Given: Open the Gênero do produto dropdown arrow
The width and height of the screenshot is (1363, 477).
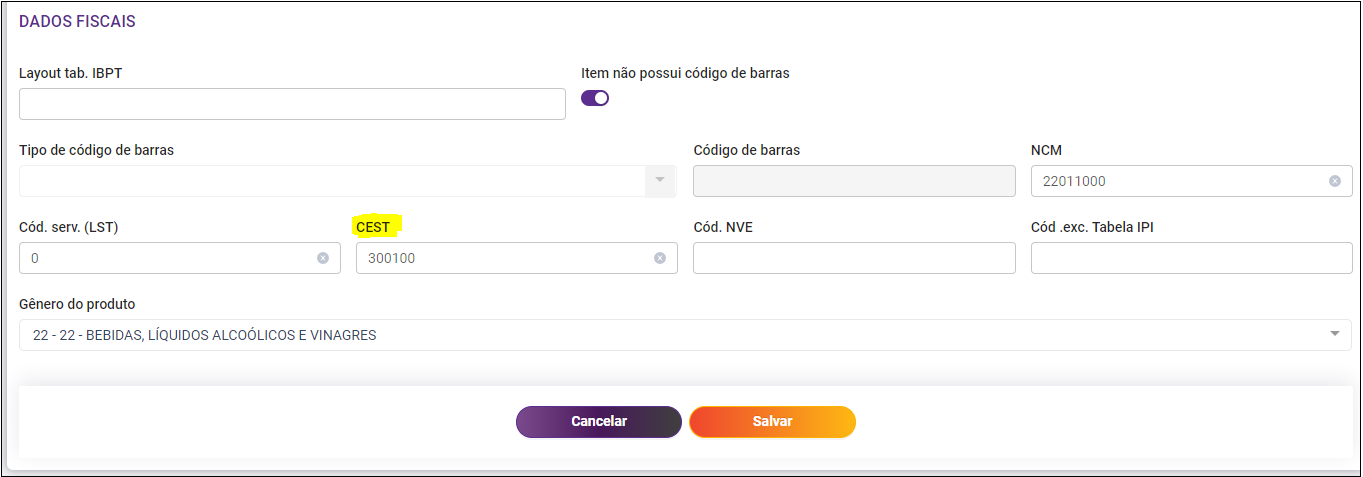Looking at the screenshot, I should click(1335, 335).
